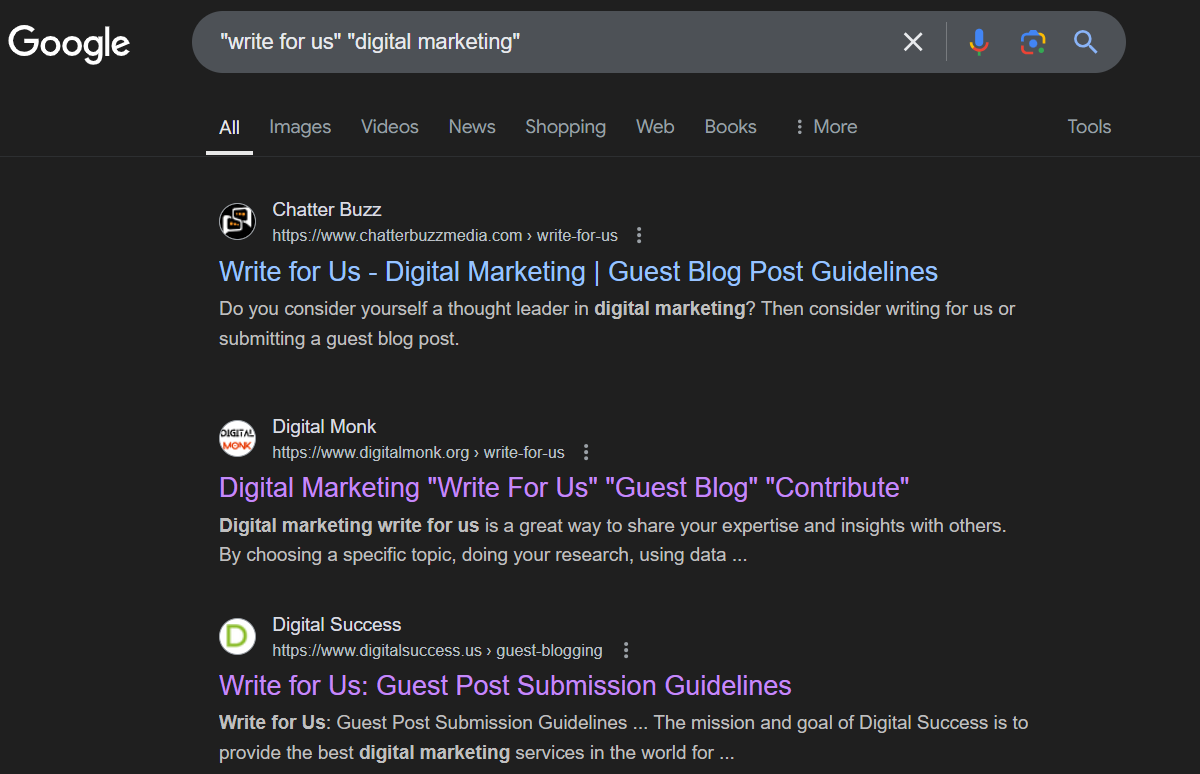1200x774 pixels.
Task: Click snippet 'The mission and goal of Digital Success'
Action: (624, 737)
